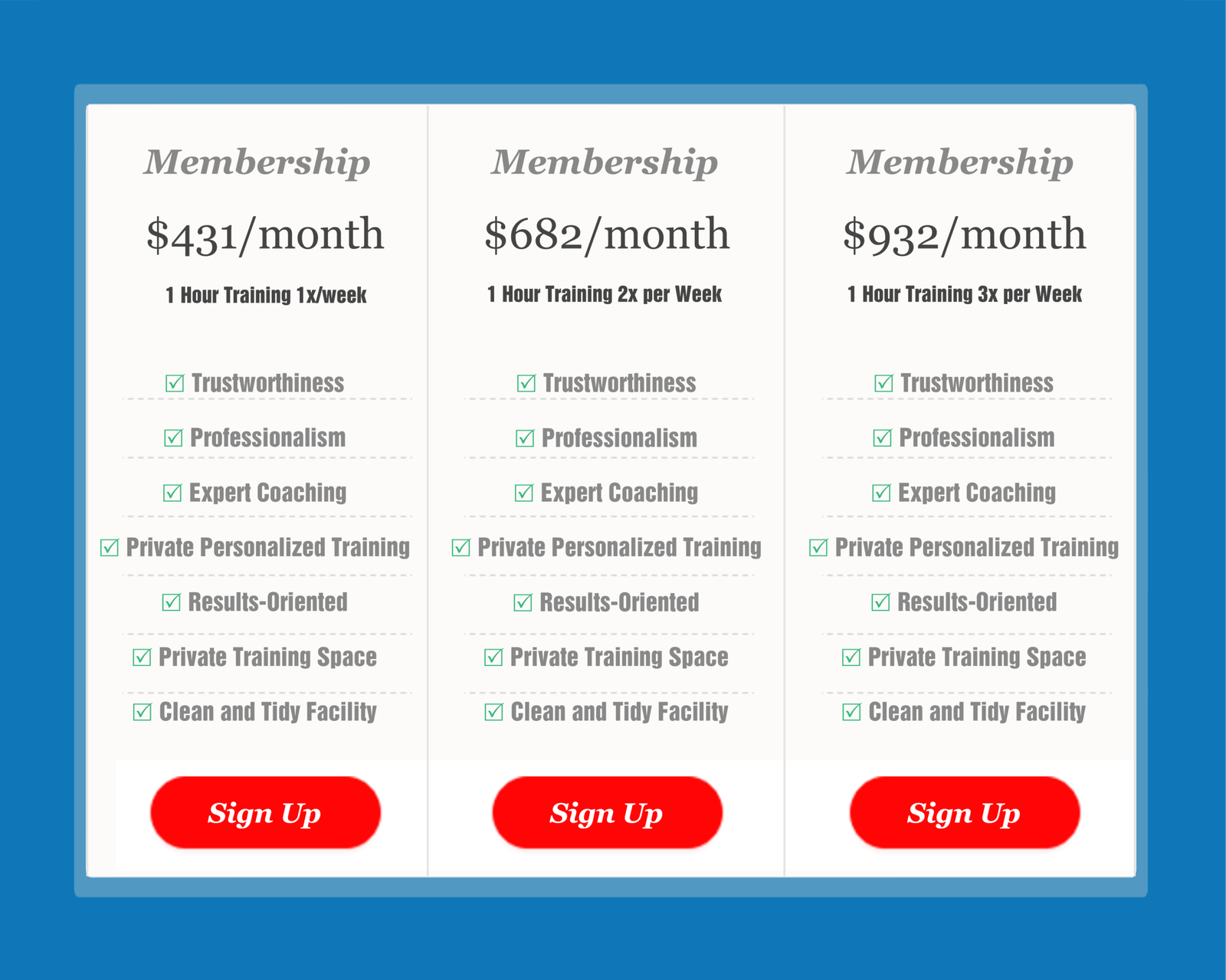Click Sign Up for the $682/month plan
This screenshot has width=1226, height=980.
coord(607,812)
